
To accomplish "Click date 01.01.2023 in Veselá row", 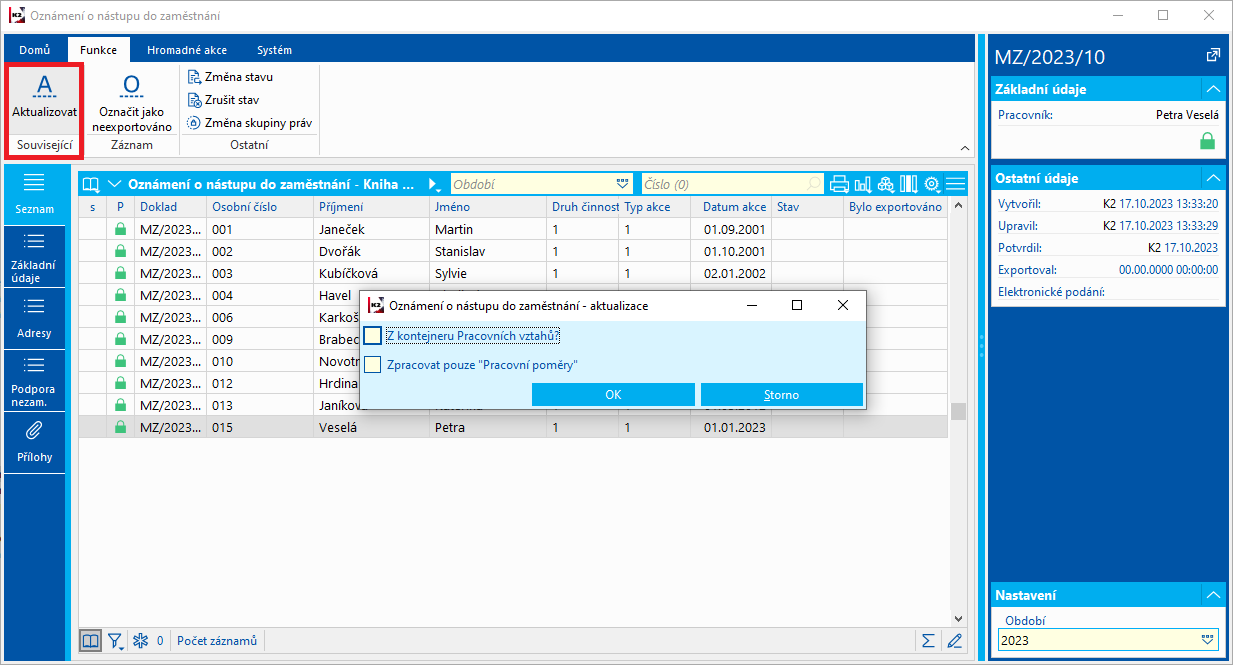I will tap(734, 427).
